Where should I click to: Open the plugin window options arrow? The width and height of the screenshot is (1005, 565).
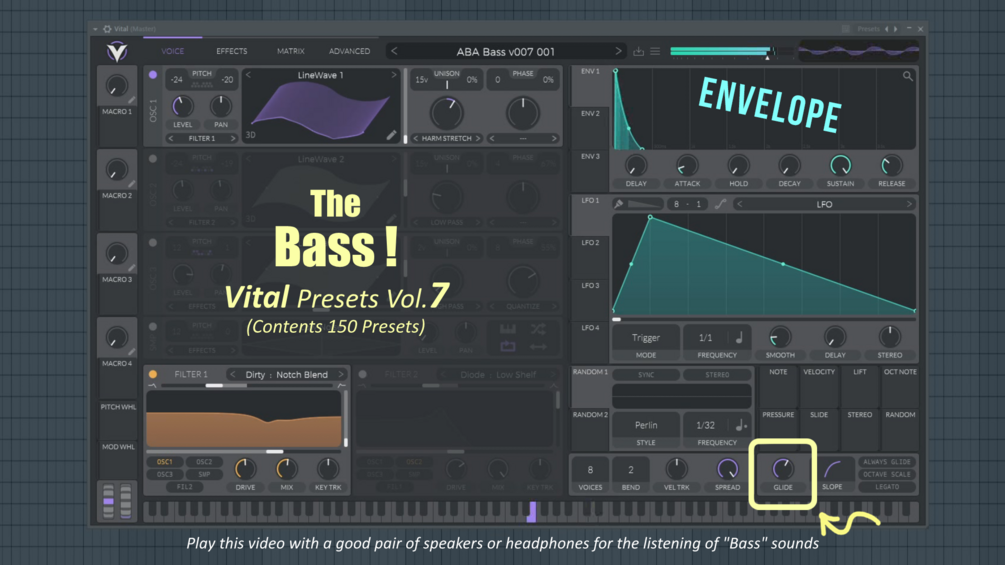tap(96, 29)
